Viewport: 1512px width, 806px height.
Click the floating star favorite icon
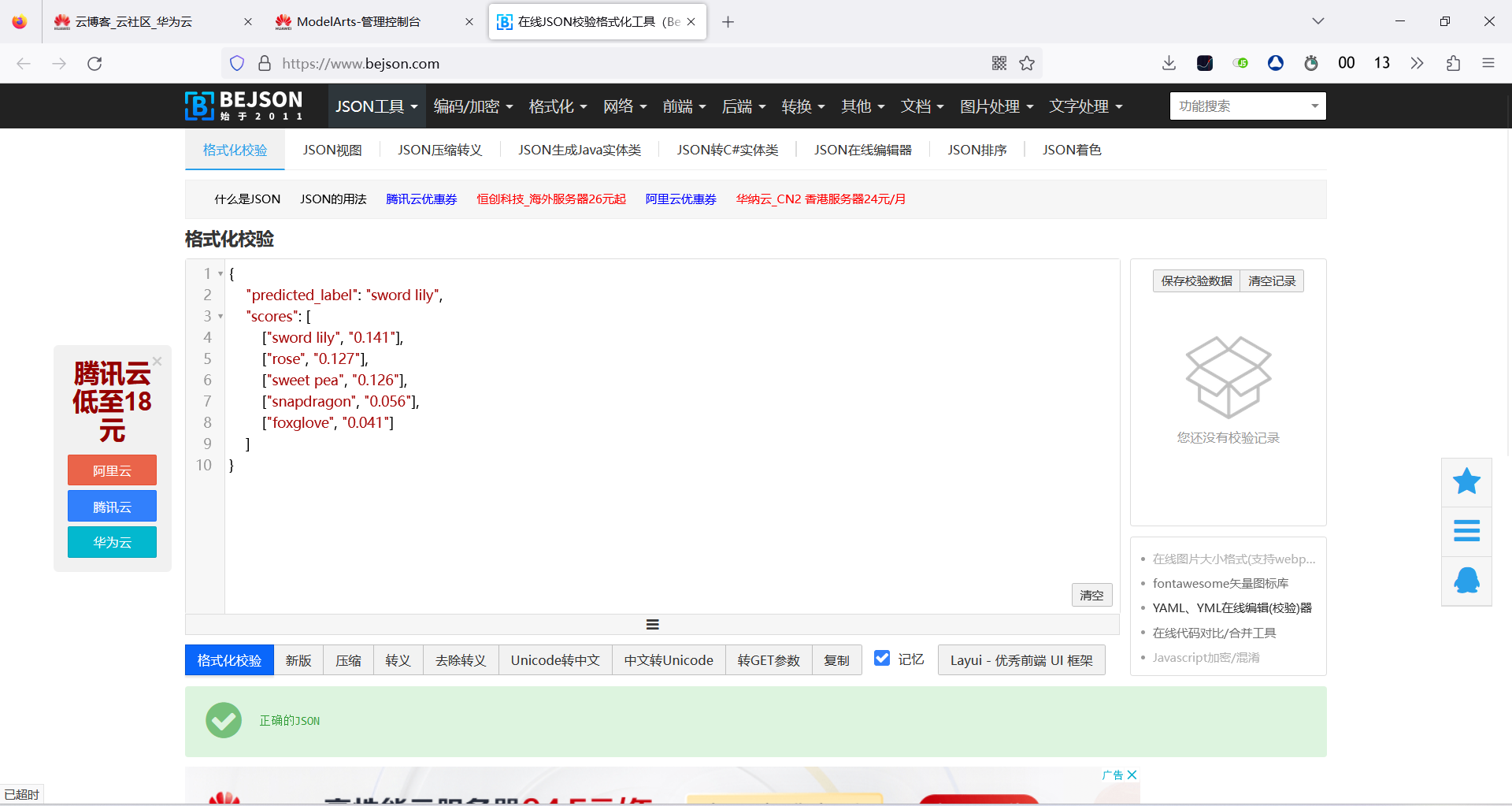[x=1466, y=481]
